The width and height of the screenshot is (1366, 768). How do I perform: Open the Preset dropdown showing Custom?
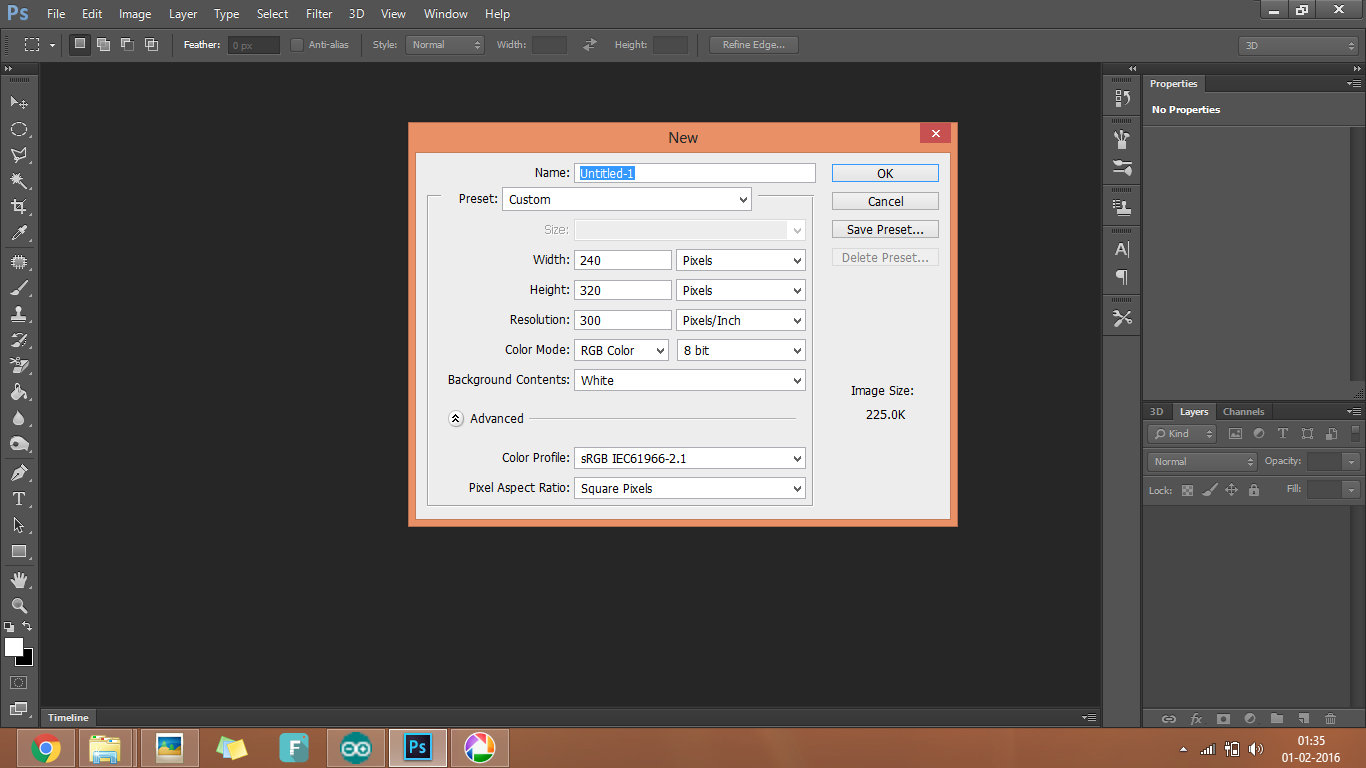tap(627, 199)
